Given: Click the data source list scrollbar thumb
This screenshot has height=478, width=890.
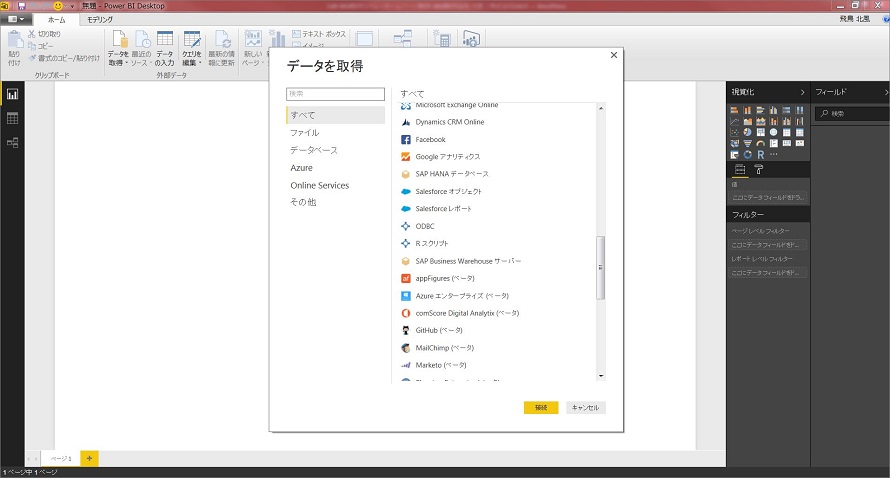Looking at the screenshot, I should click(601, 267).
